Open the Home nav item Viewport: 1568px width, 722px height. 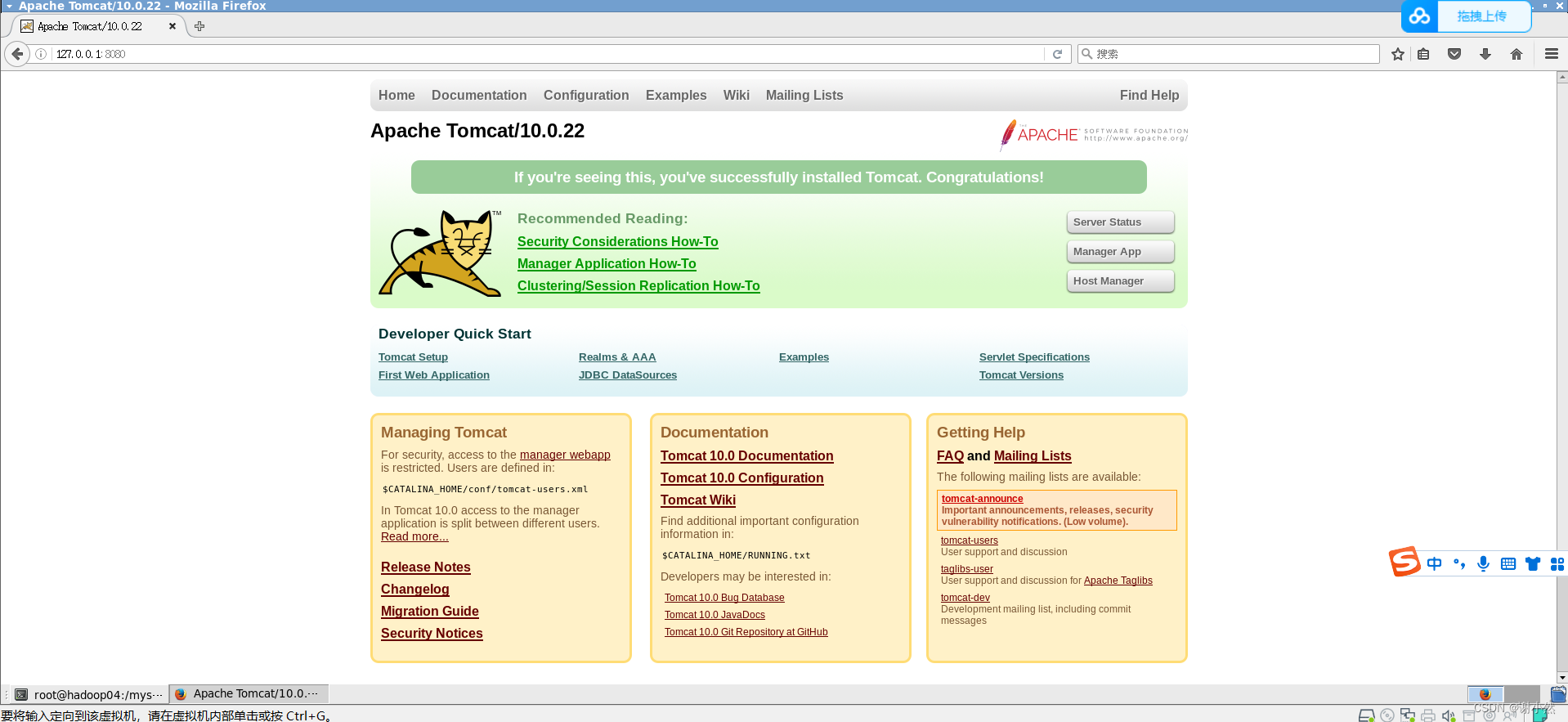tap(396, 95)
